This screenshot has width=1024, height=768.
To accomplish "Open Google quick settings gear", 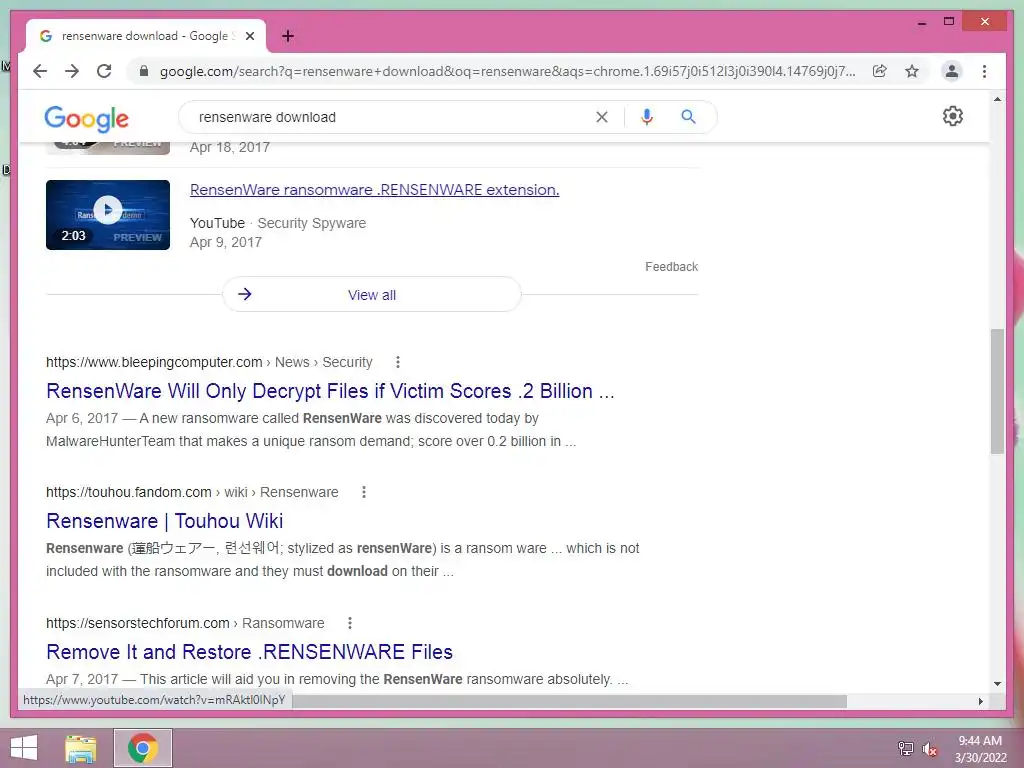I will coord(953,116).
